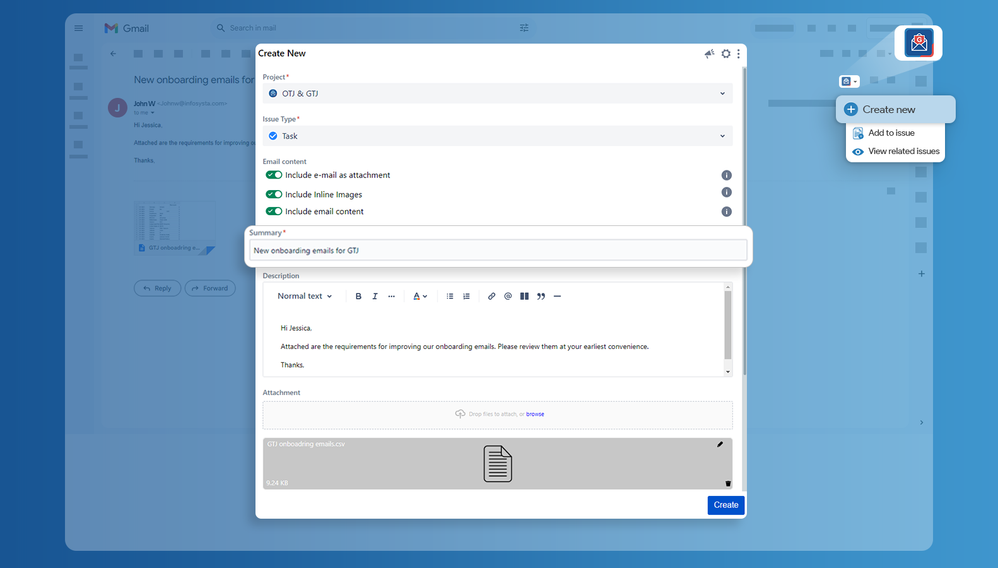Show info for Include e-mail as attachment
The height and width of the screenshot is (568, 998).
[726, 175]
